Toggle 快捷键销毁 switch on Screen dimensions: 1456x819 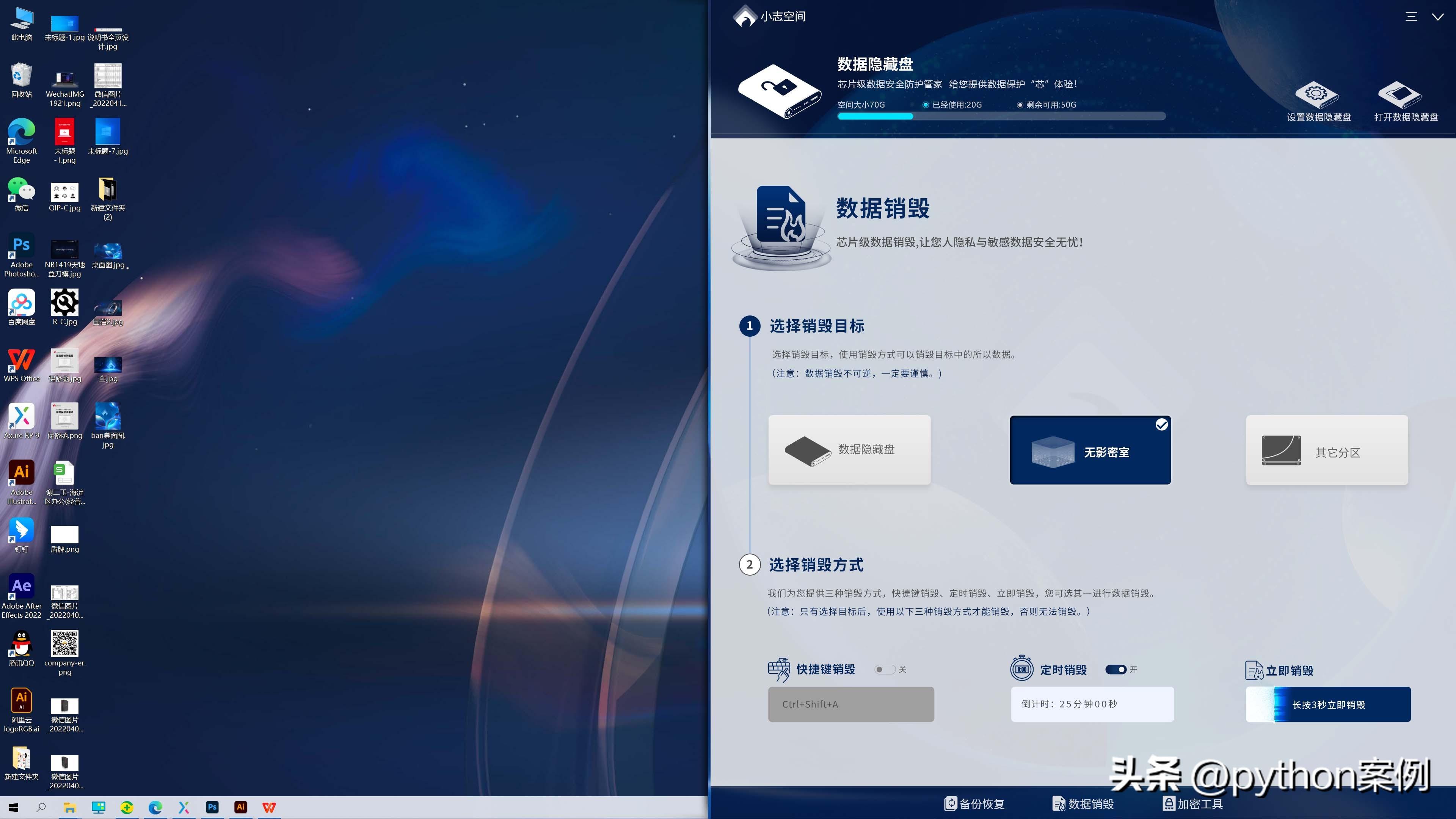884,669
